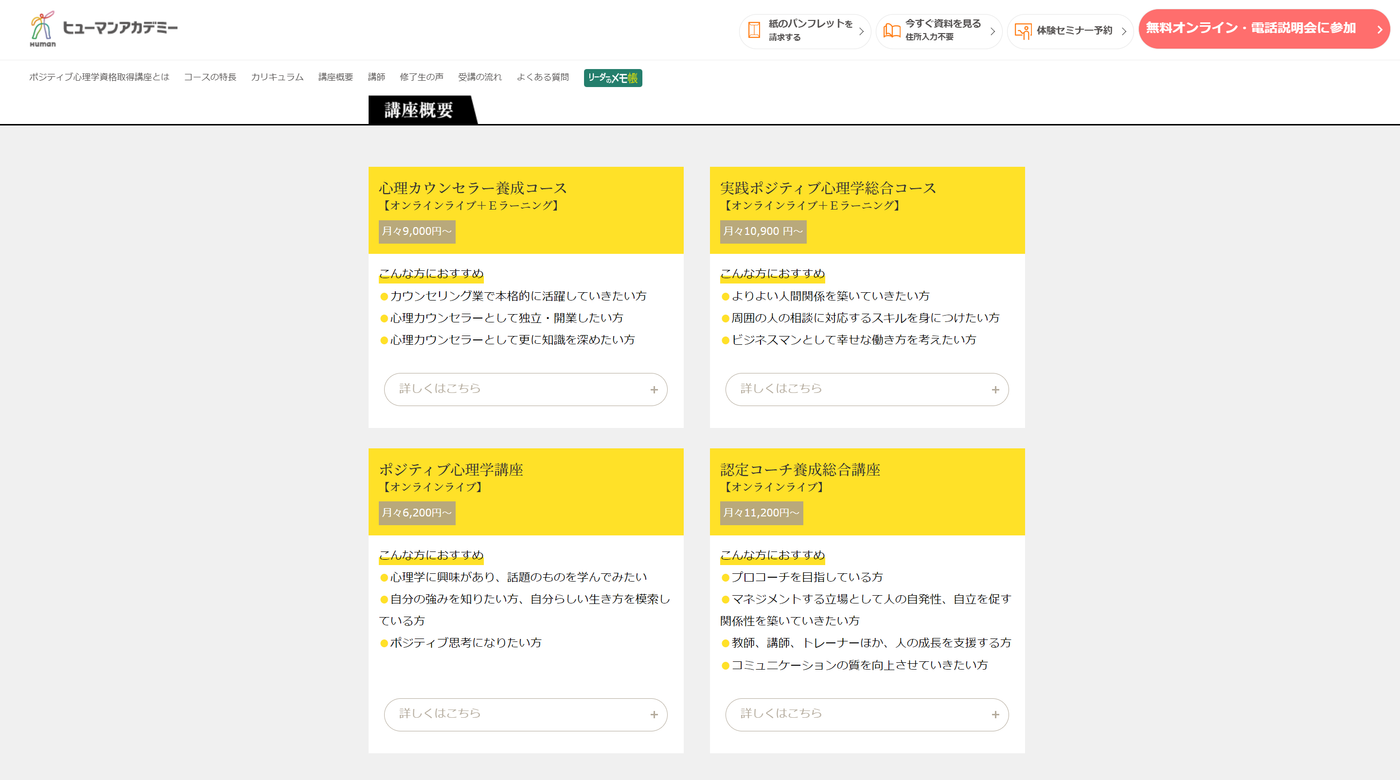Go to コースの特長 nav item
Viewport: 1400px width, 780px height.
click(210, 77)
